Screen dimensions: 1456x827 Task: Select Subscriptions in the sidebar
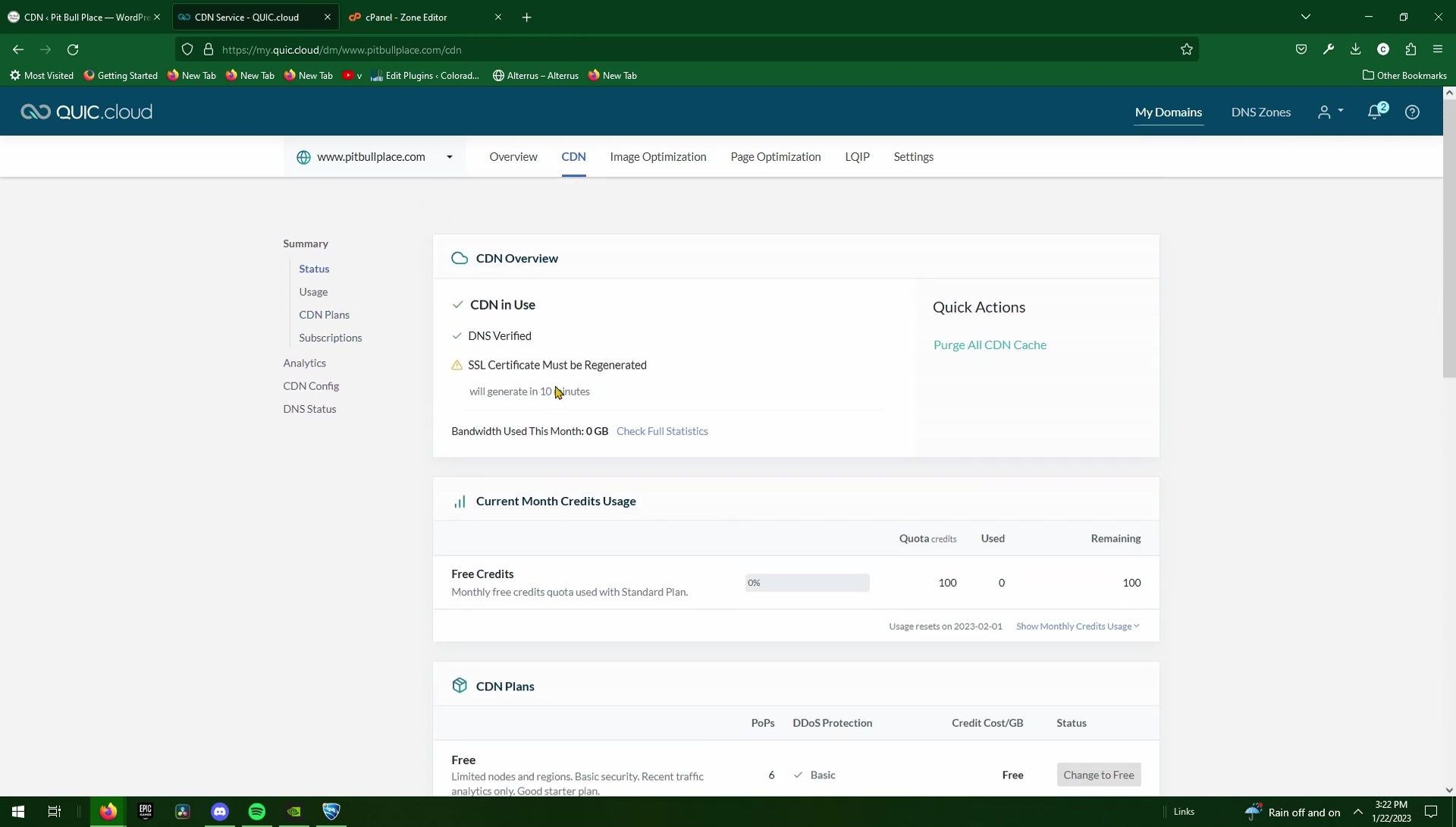tap(330, 338)
